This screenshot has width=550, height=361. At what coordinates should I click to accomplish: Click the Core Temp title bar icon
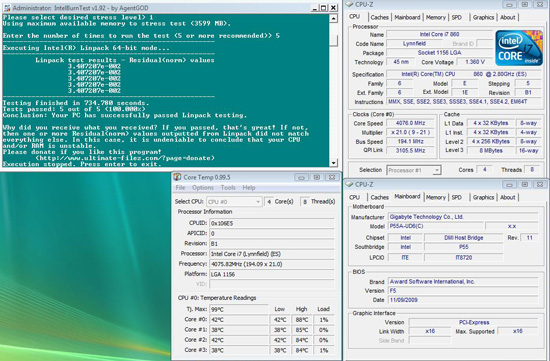177,177
